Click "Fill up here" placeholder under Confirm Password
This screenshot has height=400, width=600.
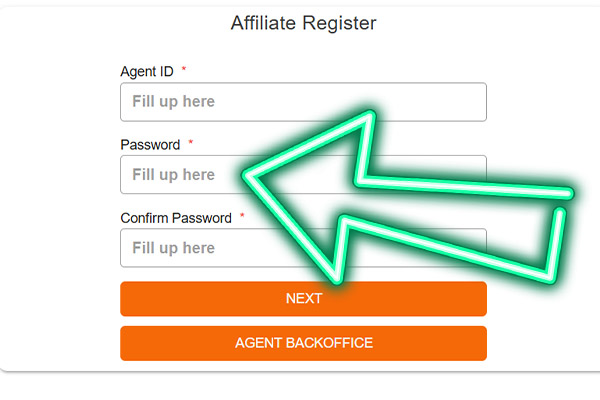click(x=173, y=248)
